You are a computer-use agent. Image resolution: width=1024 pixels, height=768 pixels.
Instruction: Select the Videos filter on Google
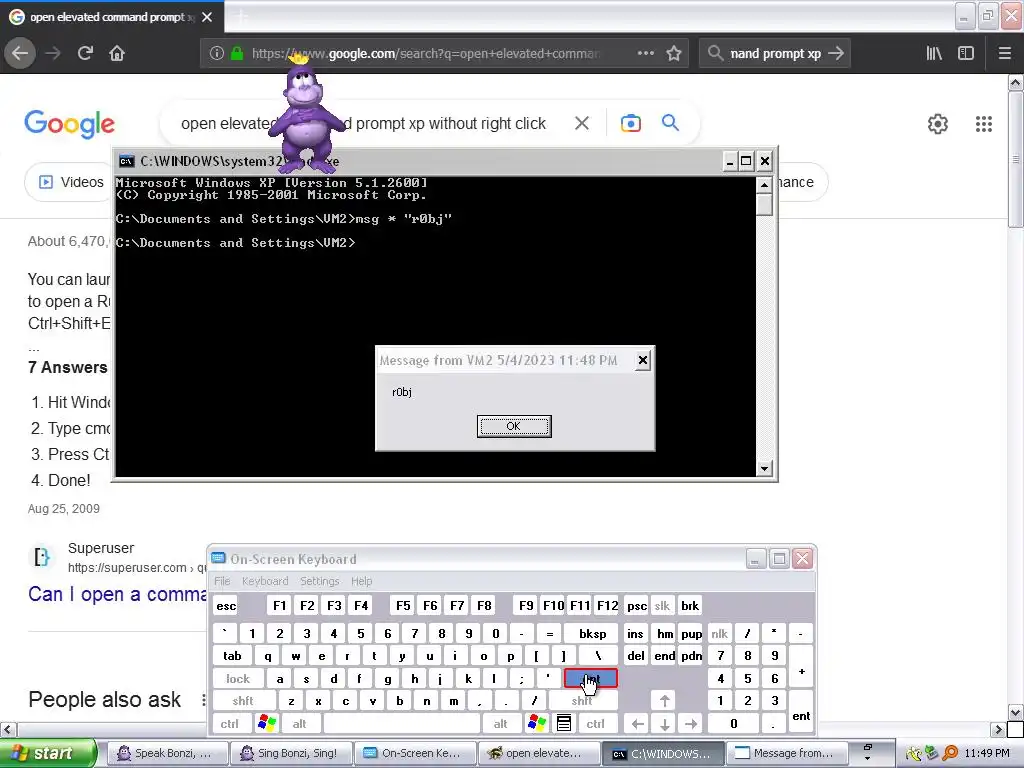[x=71, y=182]
